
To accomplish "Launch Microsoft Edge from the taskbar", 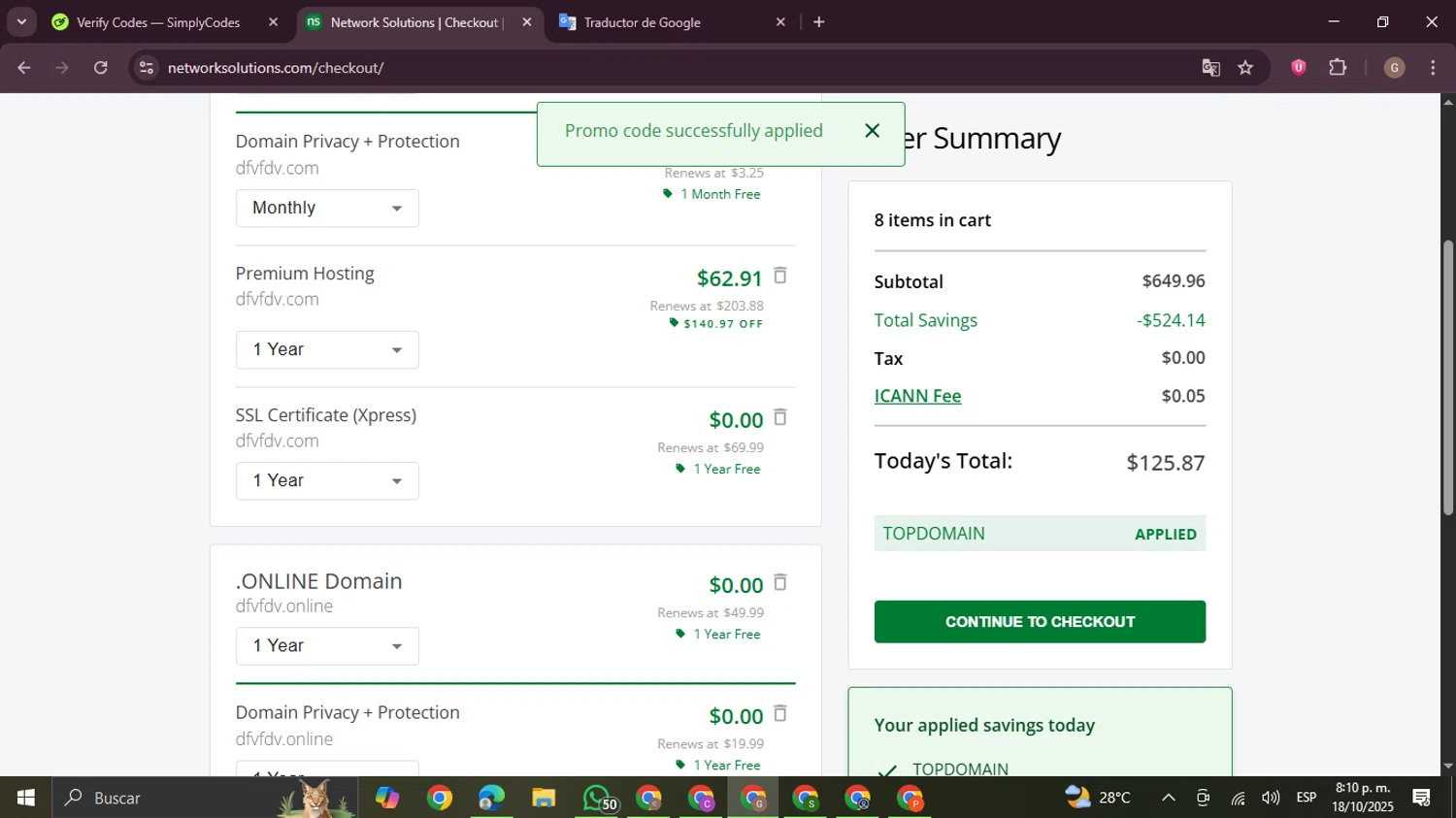I will point(491,798).
